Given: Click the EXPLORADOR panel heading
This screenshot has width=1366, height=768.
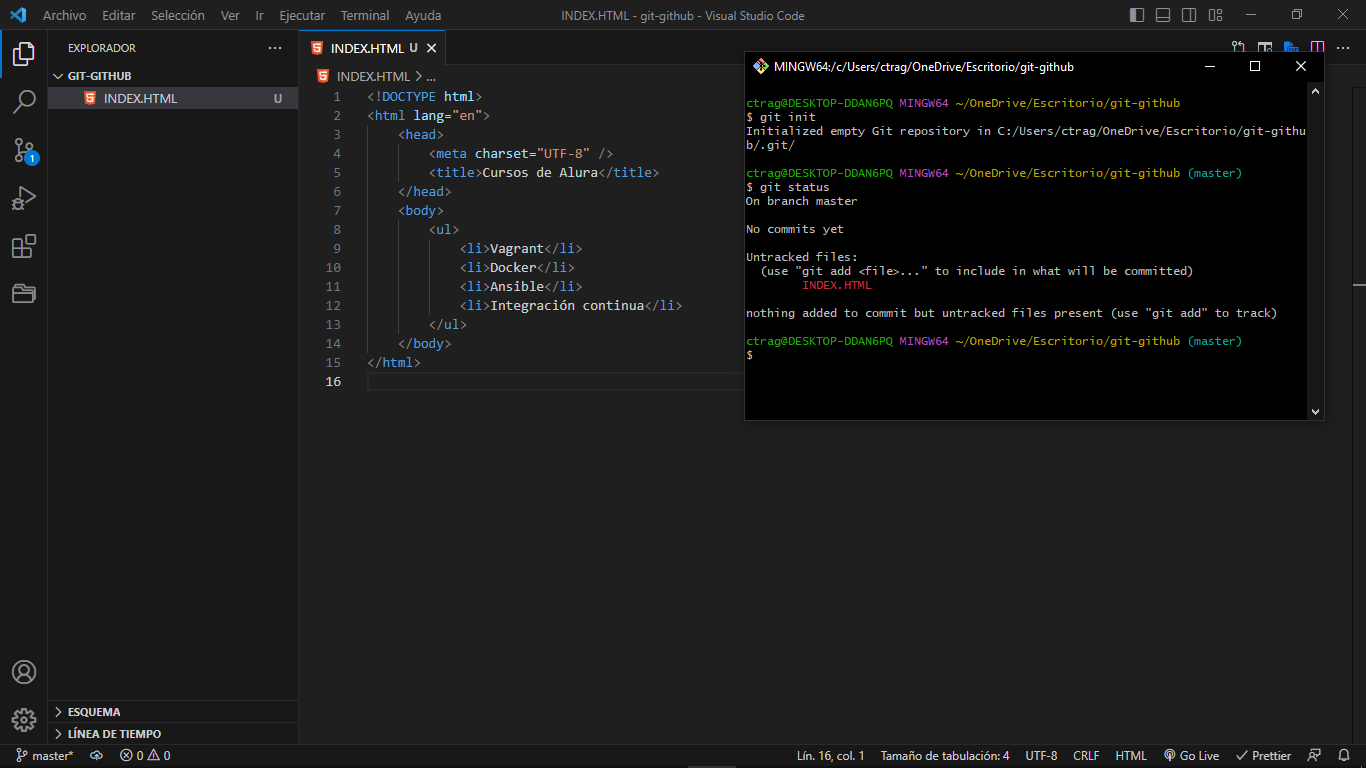Looking at the screenshot, I should (x=102, y=48).
